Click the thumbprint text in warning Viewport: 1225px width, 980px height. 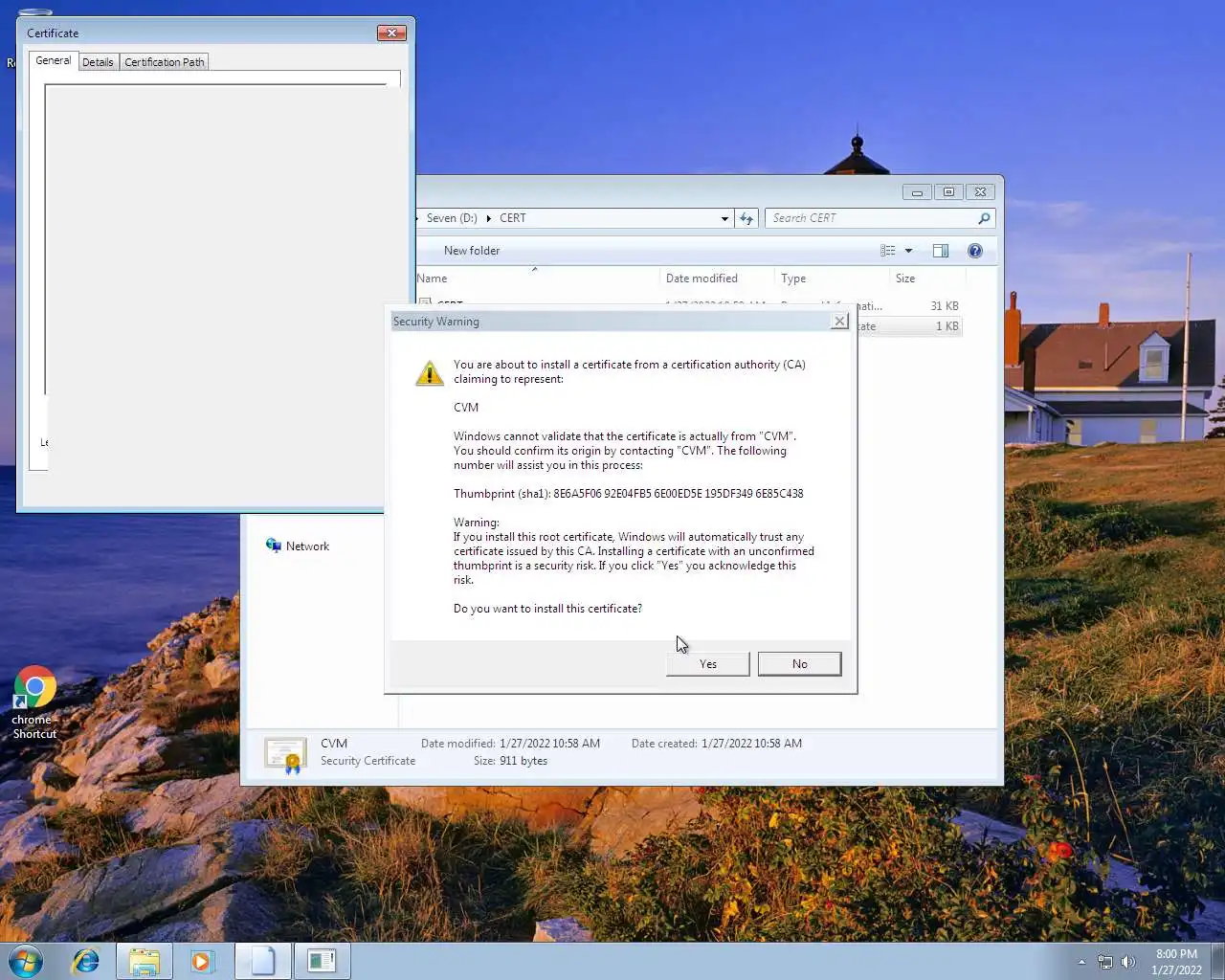click(629, 494)
